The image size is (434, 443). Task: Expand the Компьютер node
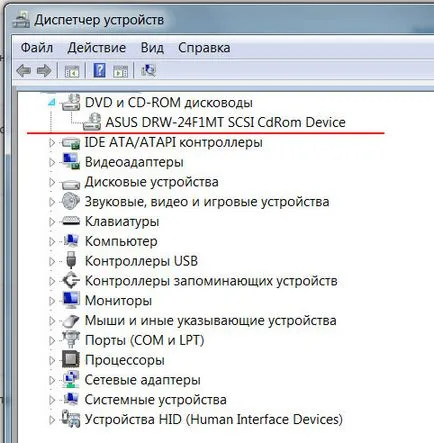tap(52, 242)
